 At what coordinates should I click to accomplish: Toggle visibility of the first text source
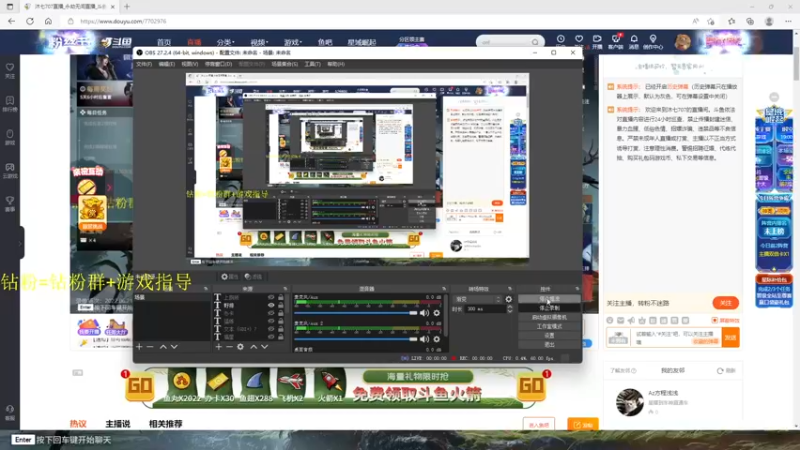click(271, 297)
